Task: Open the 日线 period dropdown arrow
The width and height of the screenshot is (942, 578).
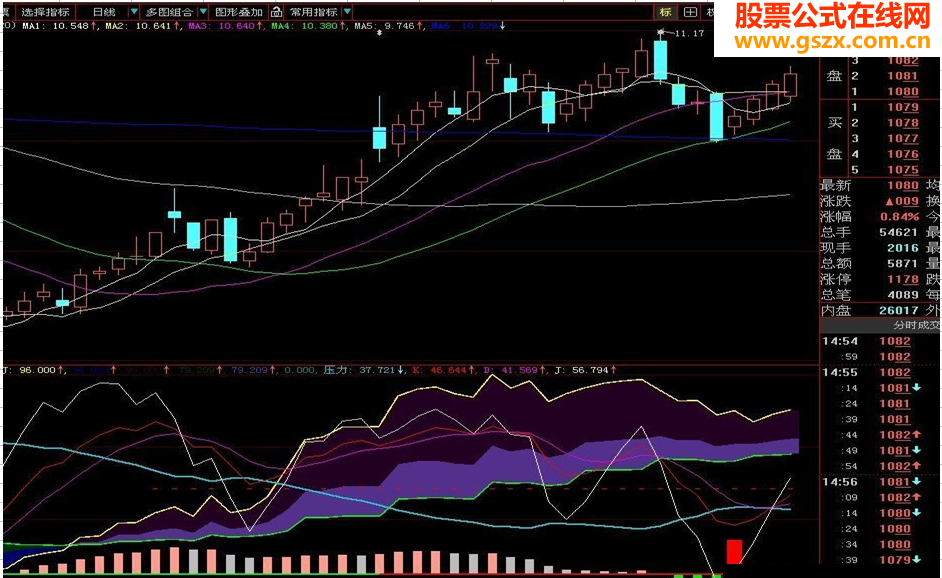Action: click(x=134, y=12)
